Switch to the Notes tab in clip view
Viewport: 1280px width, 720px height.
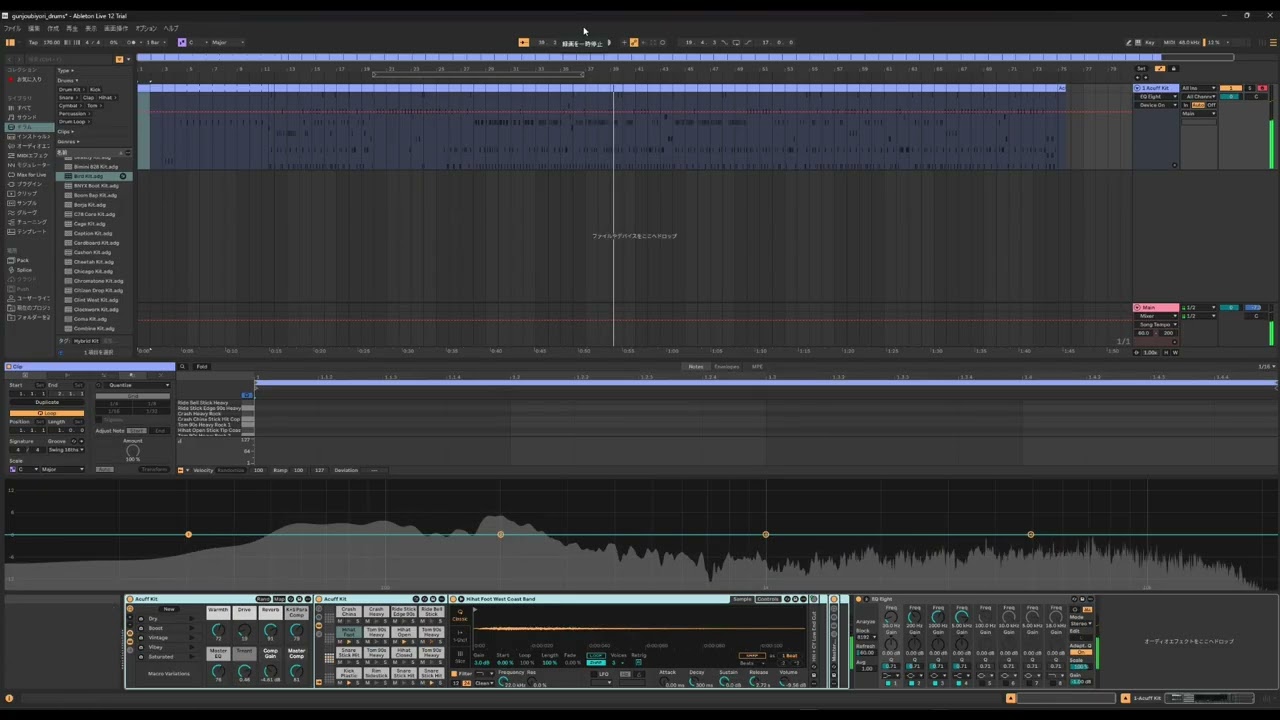click(x=696, y=367)
